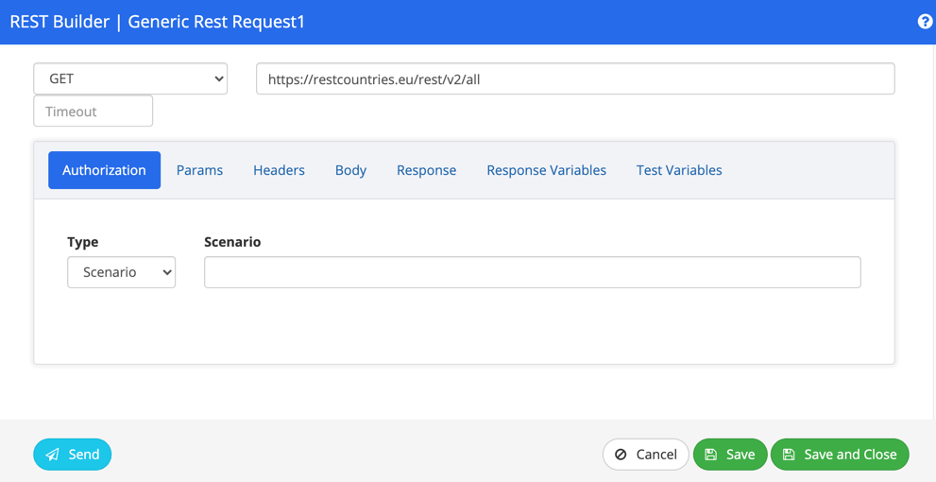Click the Save and Close button
Viewport: 936px width, 482px height.
[840, 455]
